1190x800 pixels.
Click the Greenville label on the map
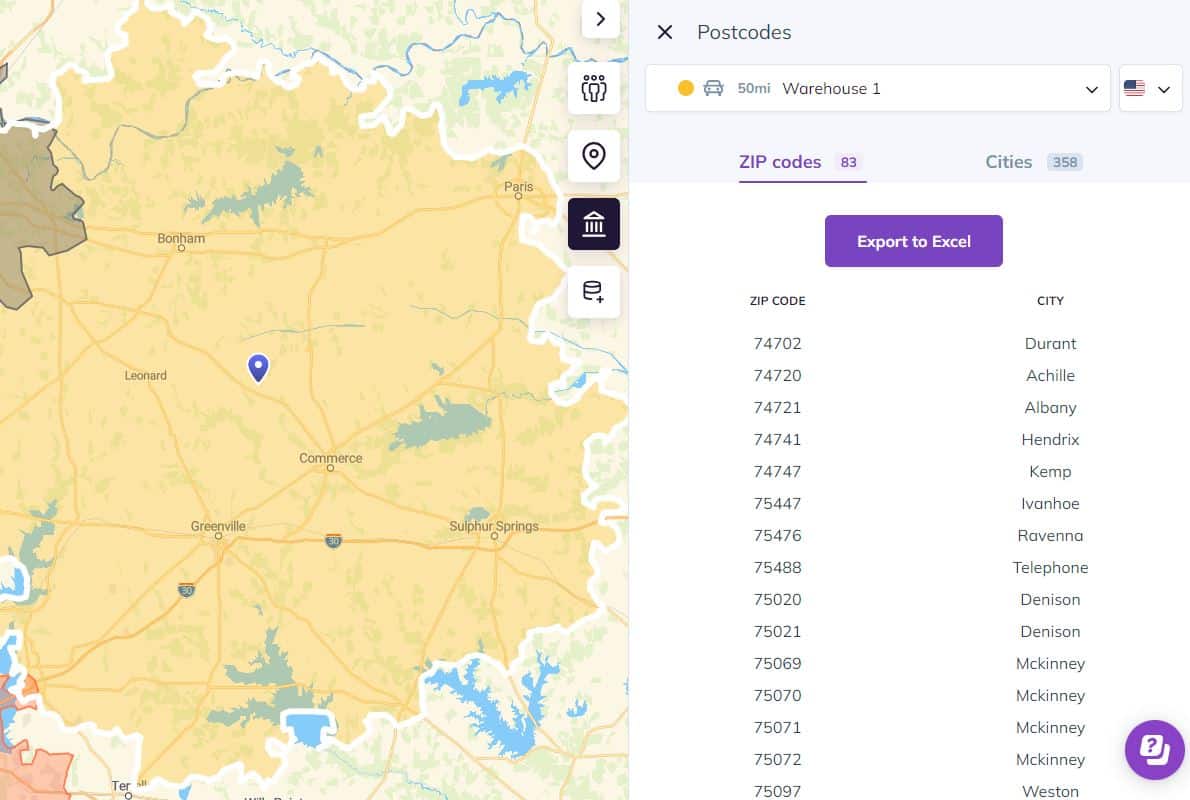pos(218,526)
